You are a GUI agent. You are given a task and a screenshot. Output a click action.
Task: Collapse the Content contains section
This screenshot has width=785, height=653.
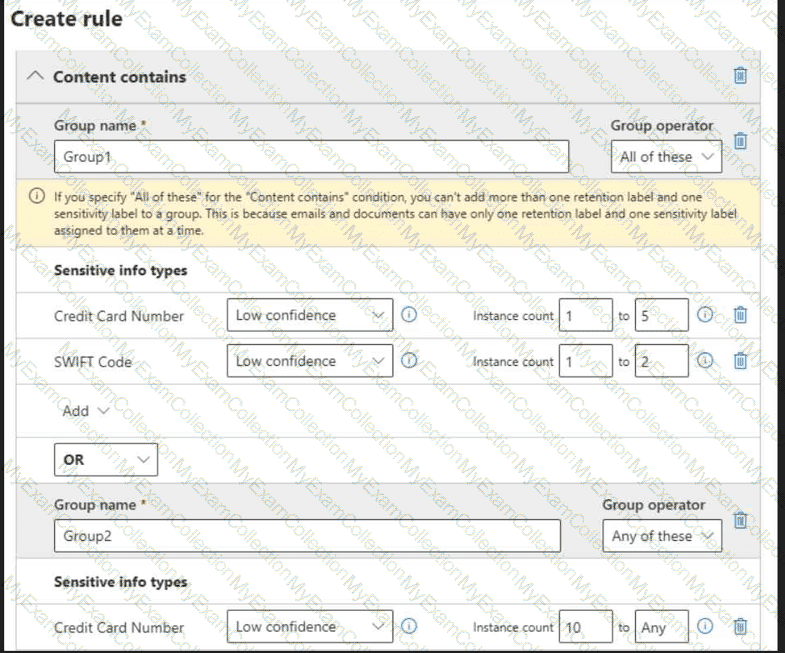34,76
